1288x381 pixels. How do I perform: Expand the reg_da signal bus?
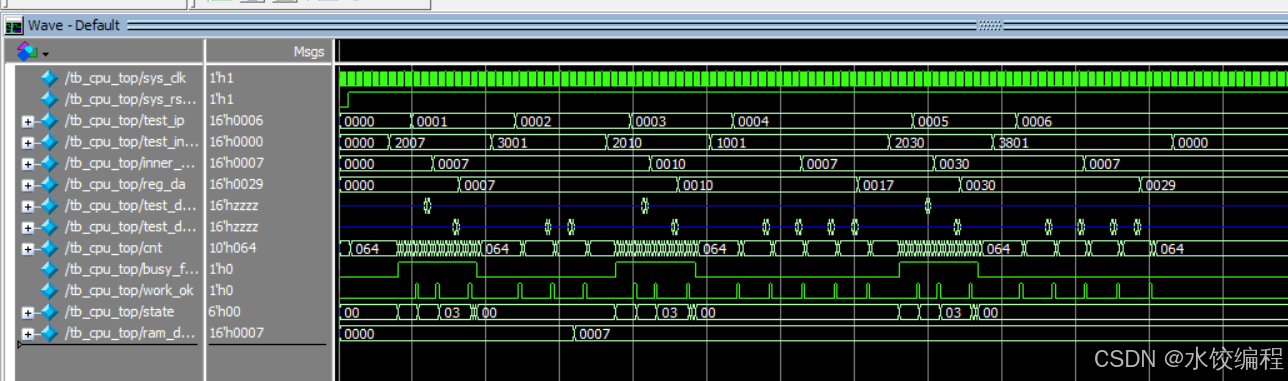tap(28, 186)
